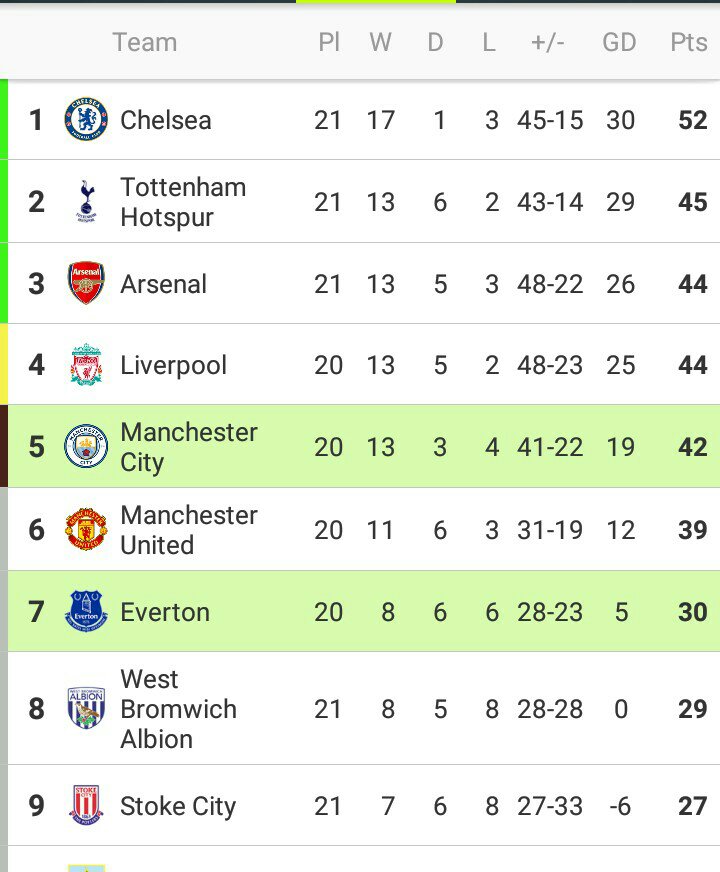Open the Manchester City team link
The image size is (720, 872).
click(x=188, y=447)
